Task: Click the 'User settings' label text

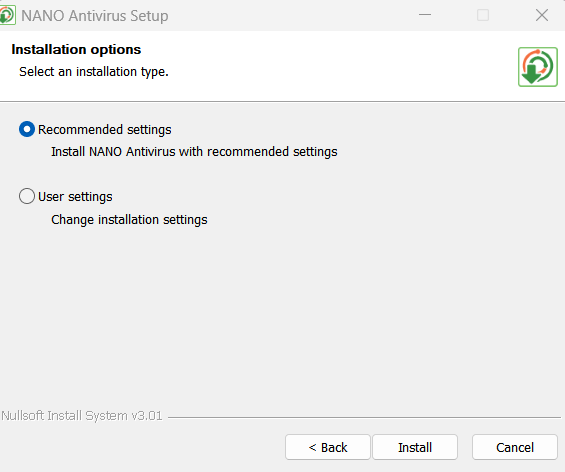Action: (75, 197)
